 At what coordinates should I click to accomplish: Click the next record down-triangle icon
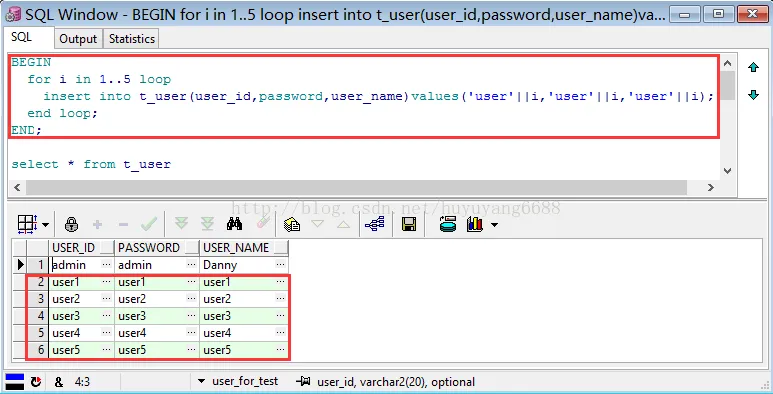point(317,224)
